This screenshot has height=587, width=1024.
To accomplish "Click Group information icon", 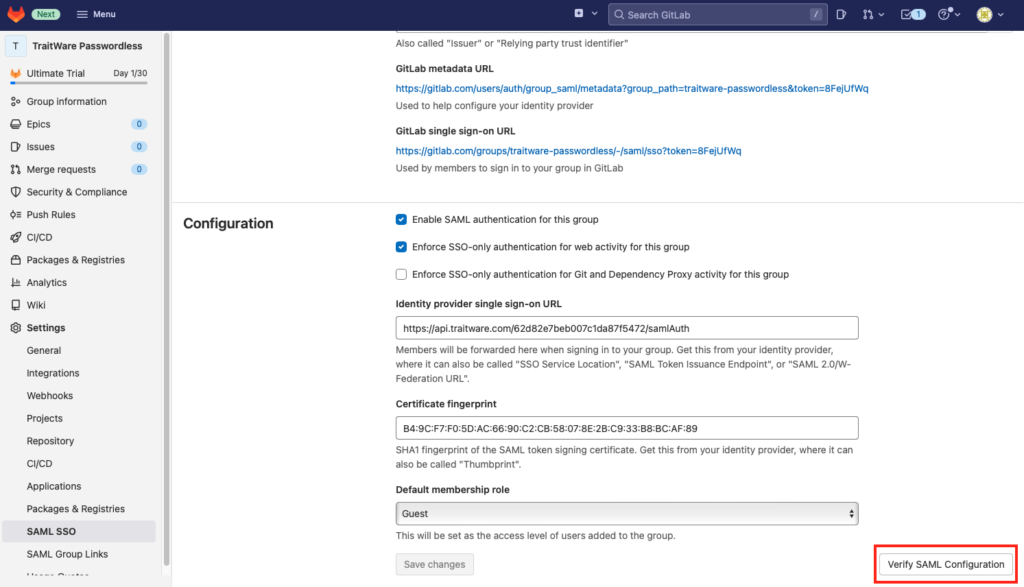I will [x=16, y=101].
